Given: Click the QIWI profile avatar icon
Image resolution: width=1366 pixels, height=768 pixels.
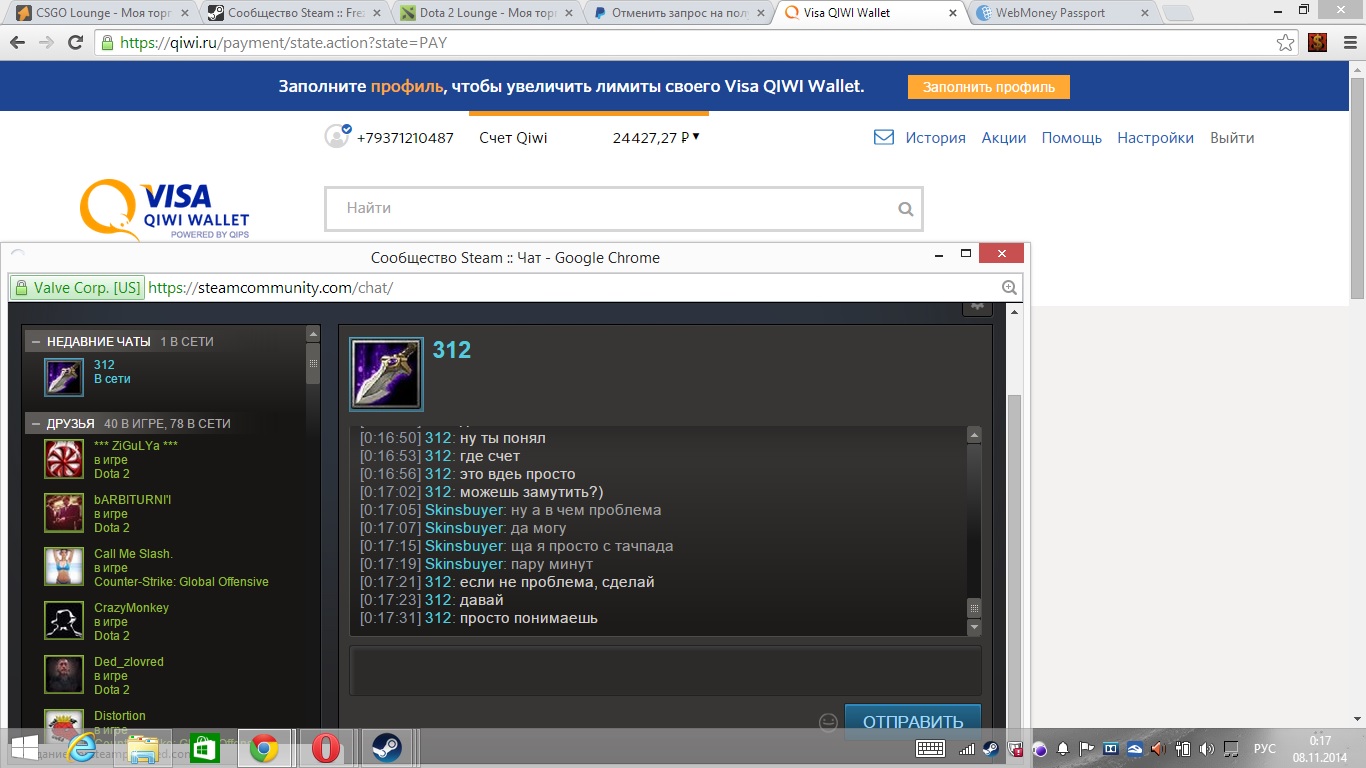Looking at the screenshot, I should [337, 136].
